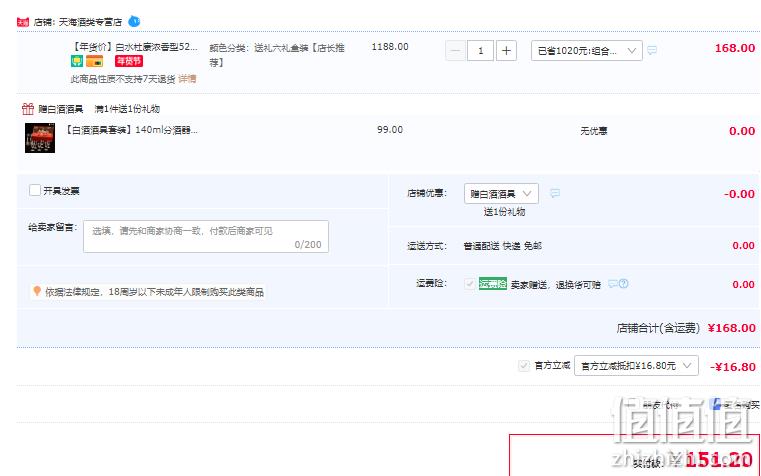The height and width of the screenshot is (476, 761).
Task: Open the 官方立减抵扣¥16.80元 dropdown
Action: 636,366
